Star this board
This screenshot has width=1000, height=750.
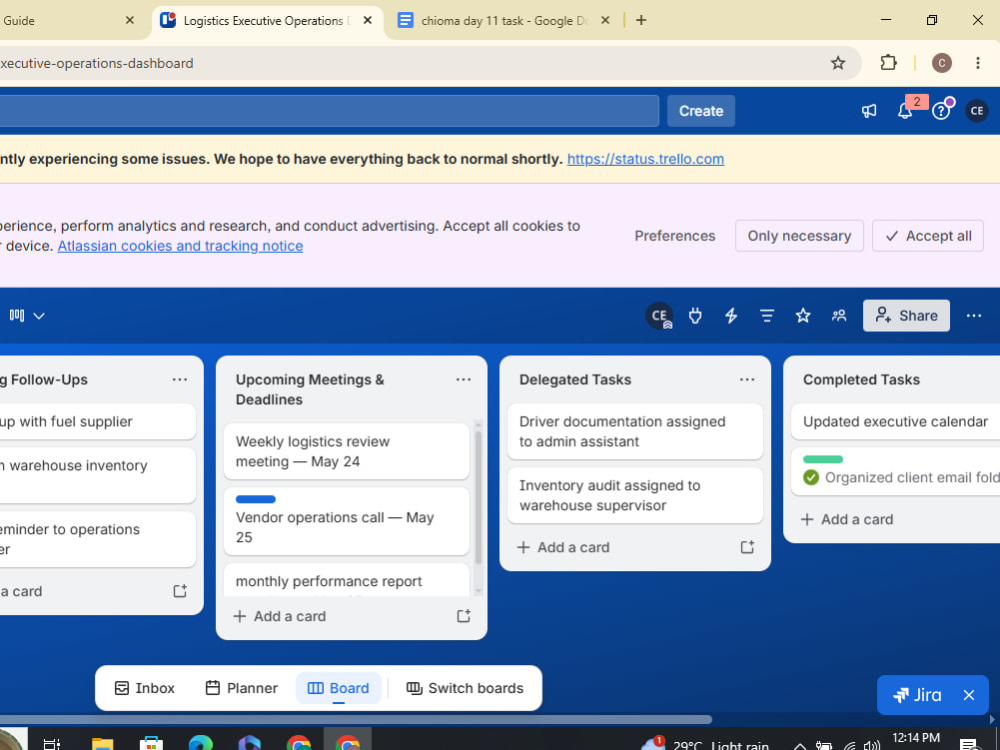(x=803, y=316)
